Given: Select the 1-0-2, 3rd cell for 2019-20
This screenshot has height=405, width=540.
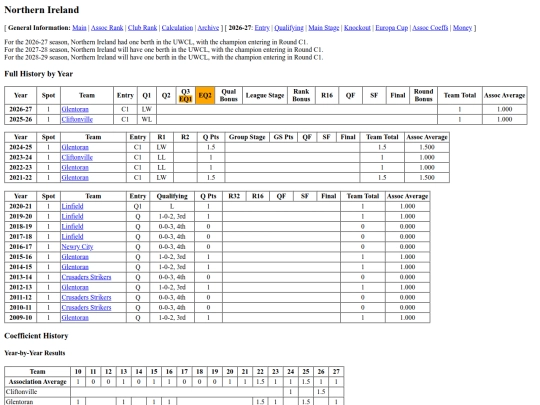Looking at the screenshot, I should pos(172,217).
